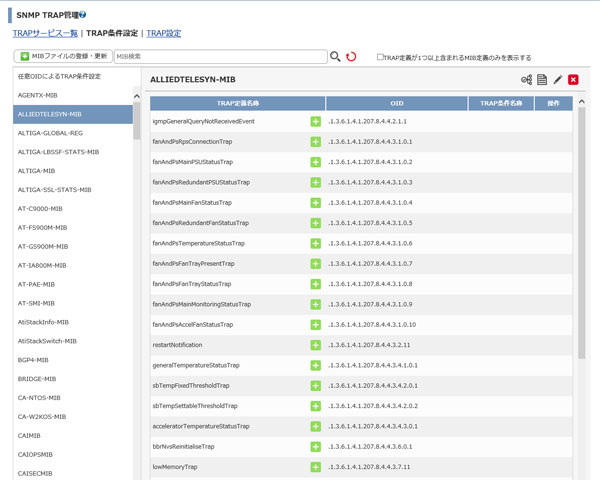
Task: Click OID .1.3.6.1.4.1.207.8.4.4.3.1.0.10
Action: (x=372, y=325)
